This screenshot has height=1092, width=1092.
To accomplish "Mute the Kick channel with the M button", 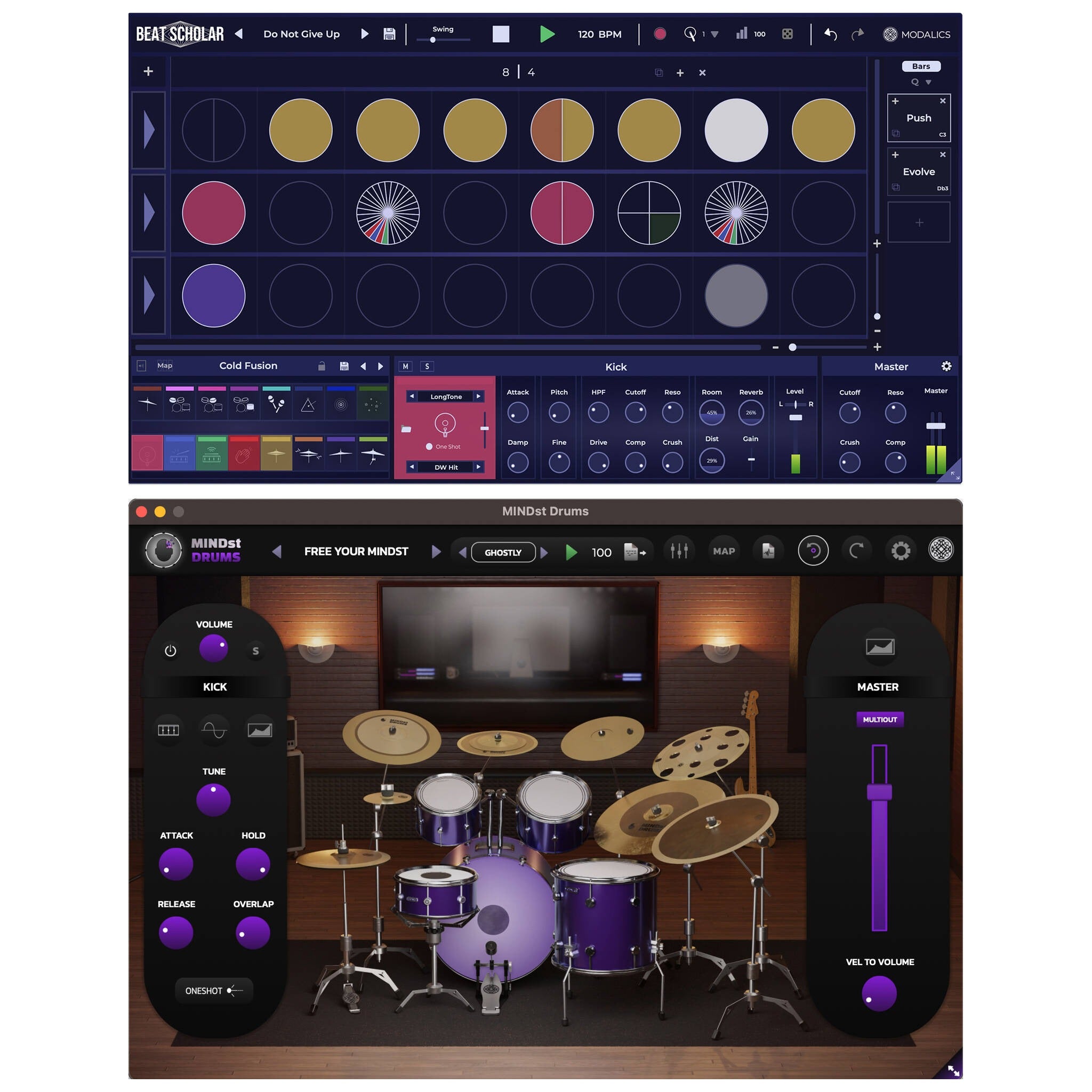I will tap(405, 366).
